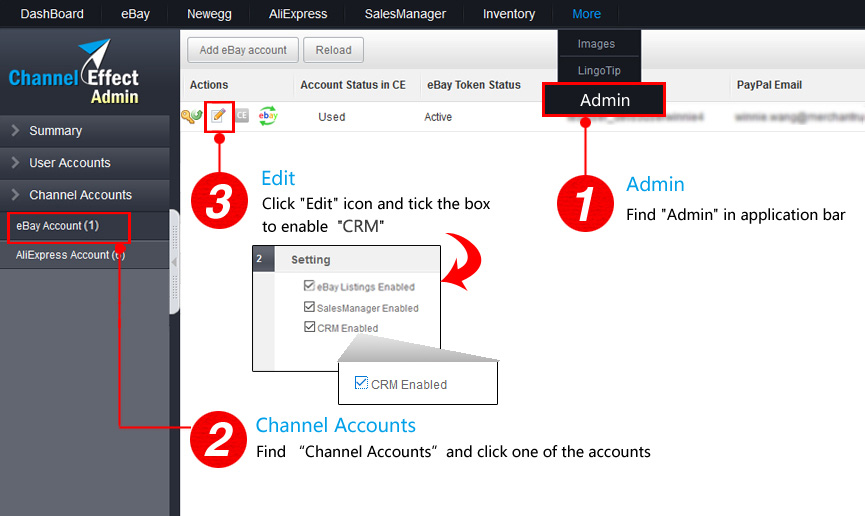Toggle CRM Enabled checkbox in Setting panel

309,327
